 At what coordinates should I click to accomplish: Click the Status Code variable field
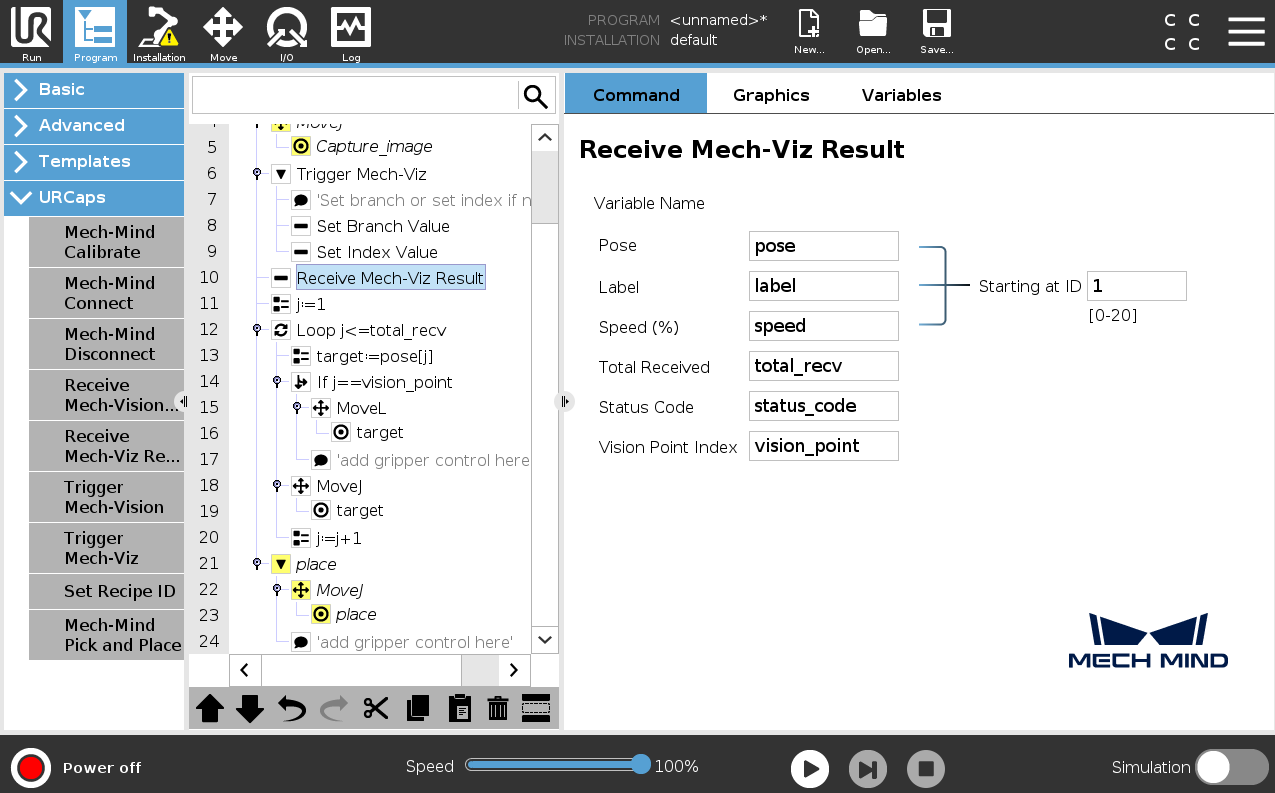(824, 406)
